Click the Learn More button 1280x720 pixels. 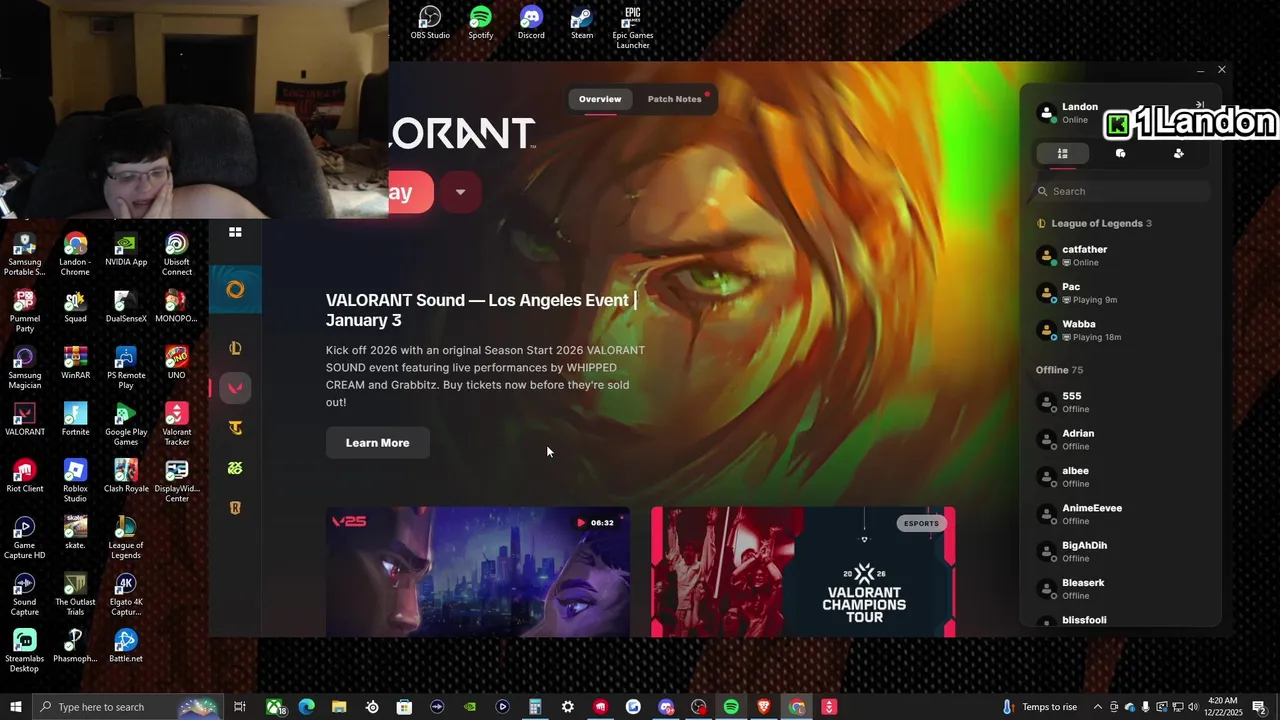[377, 443]
